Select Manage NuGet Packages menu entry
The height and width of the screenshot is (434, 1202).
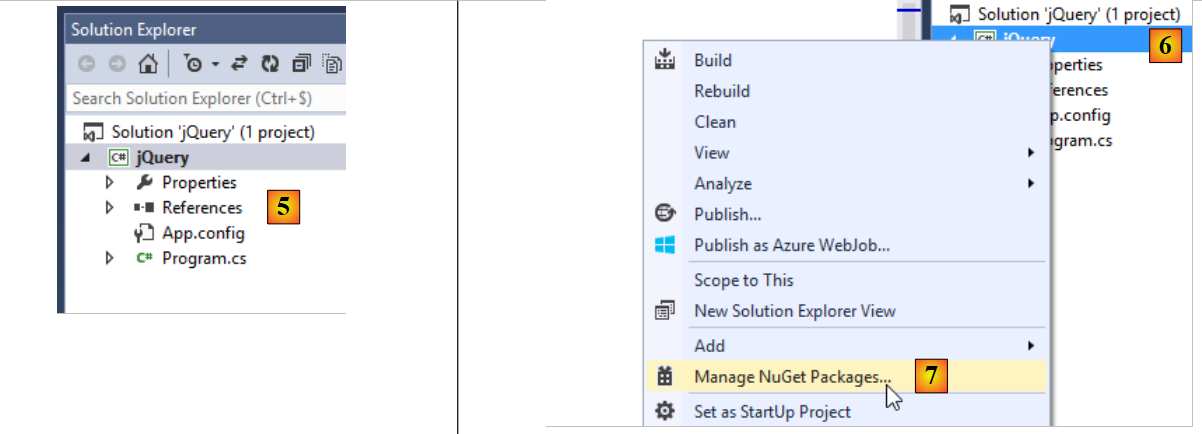(x=792, y=377)
